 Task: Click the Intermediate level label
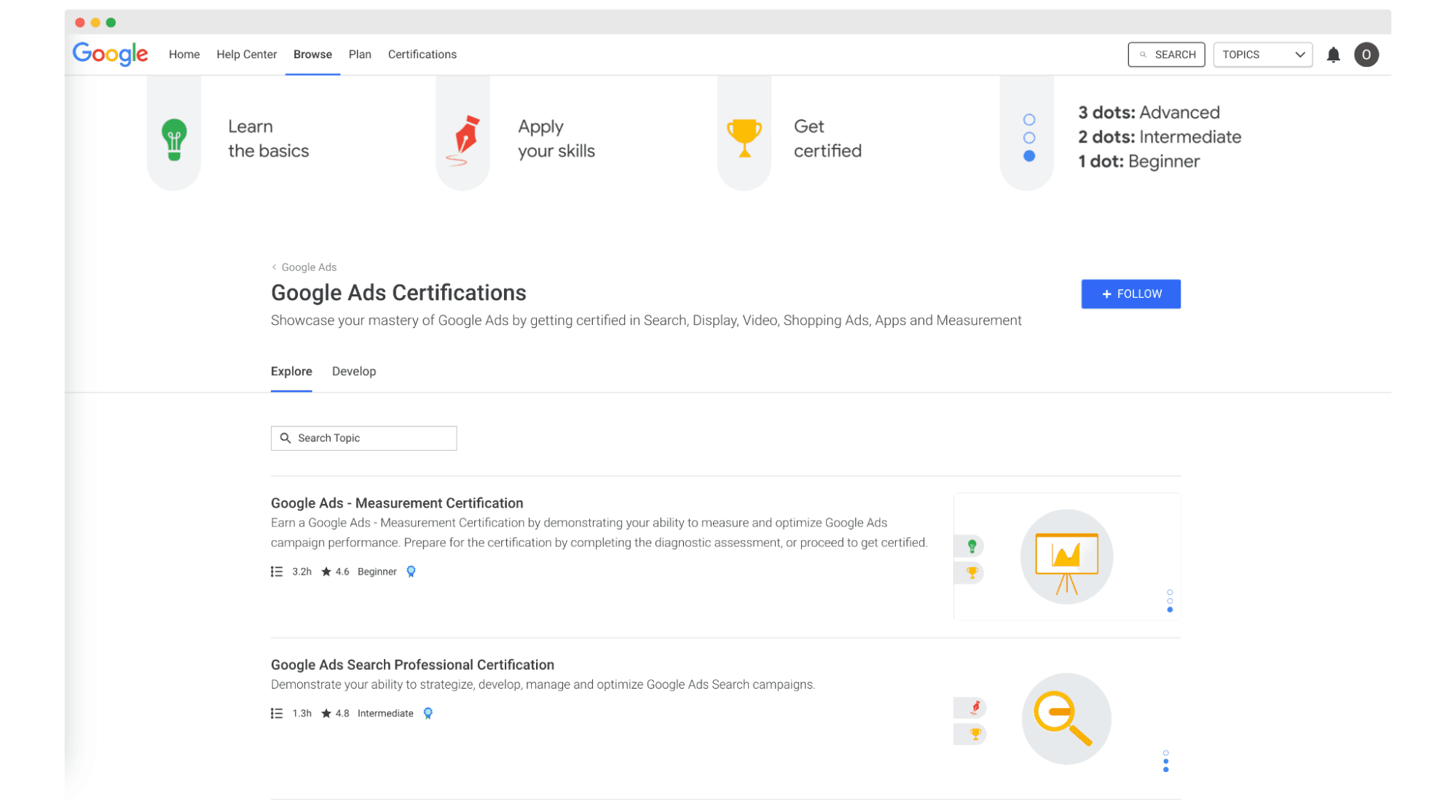pos(385,713)
